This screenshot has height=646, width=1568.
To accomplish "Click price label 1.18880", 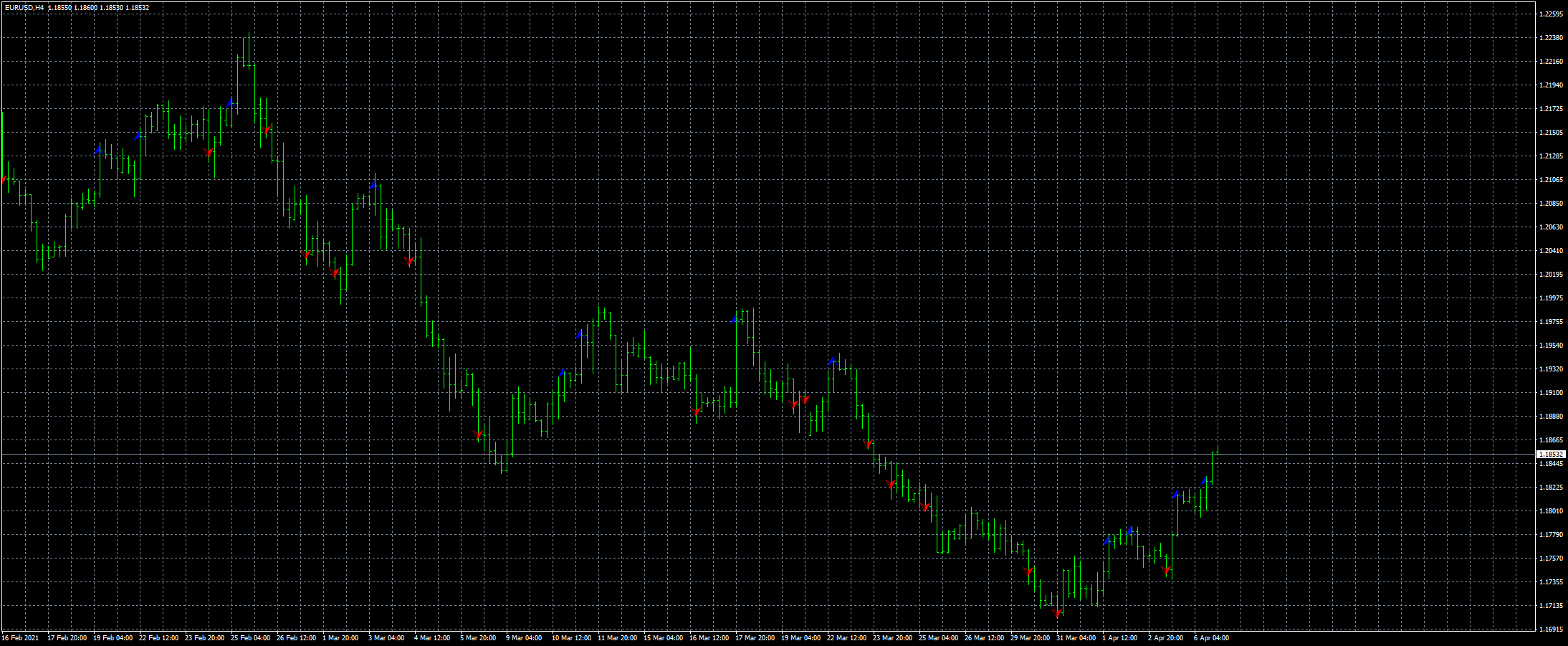I will pos(1550,416).
